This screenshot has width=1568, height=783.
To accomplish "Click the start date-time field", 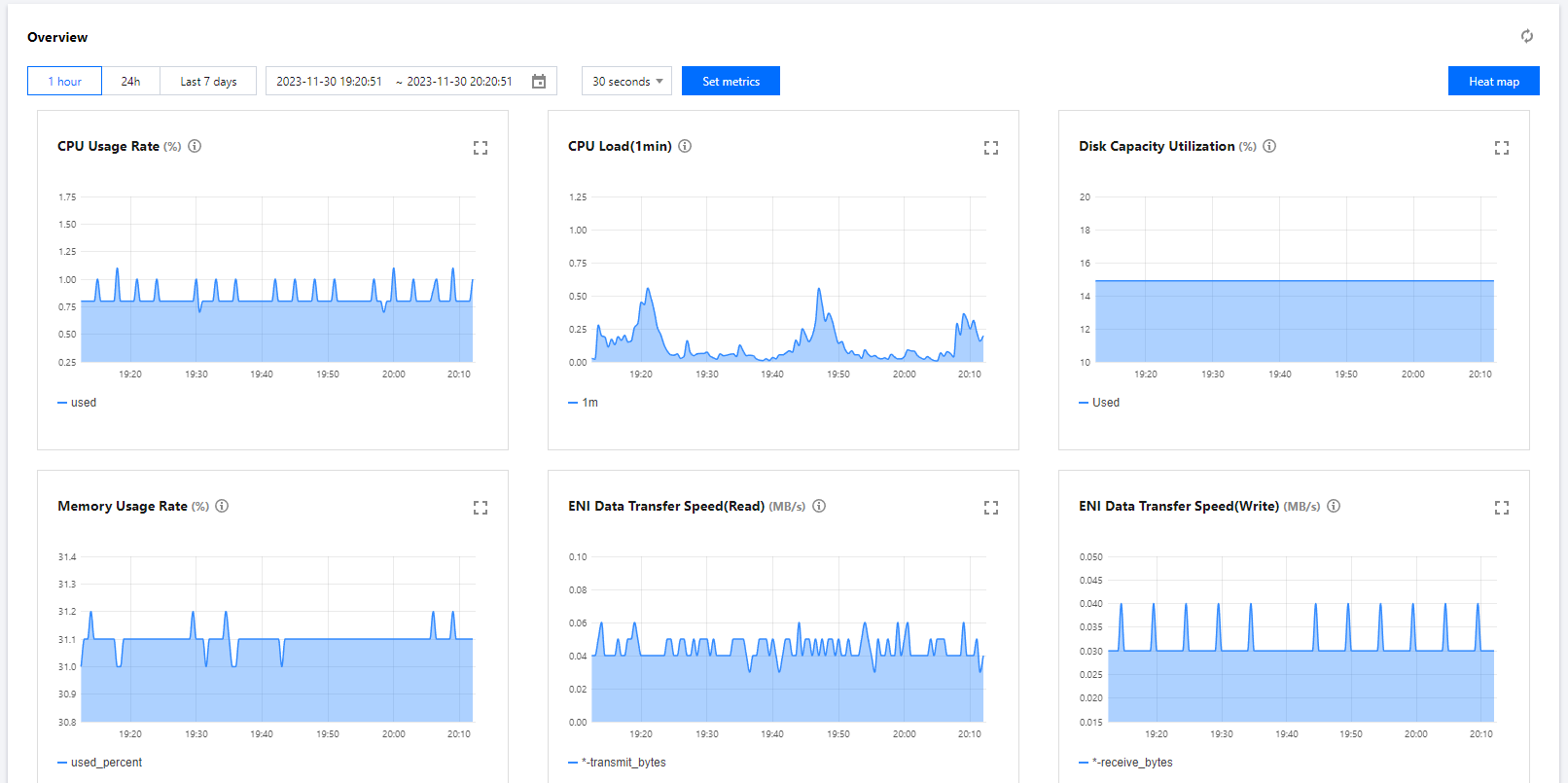I will click(x=329, y=82).
